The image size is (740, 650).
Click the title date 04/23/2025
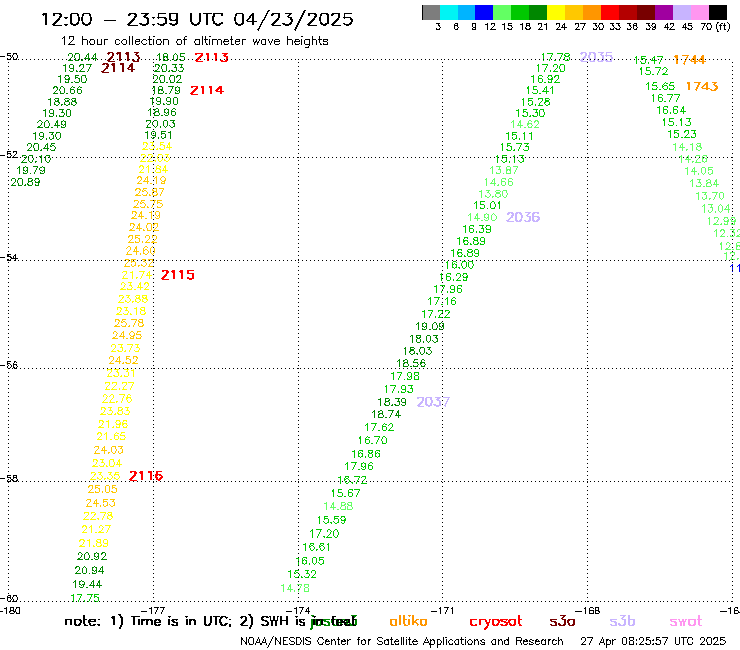click(x=293, y=19)
